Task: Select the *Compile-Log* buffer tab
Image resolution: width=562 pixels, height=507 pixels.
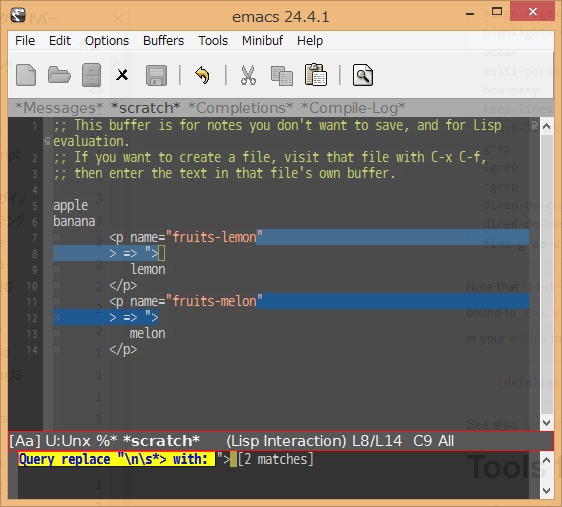Action: coord(353,107)
